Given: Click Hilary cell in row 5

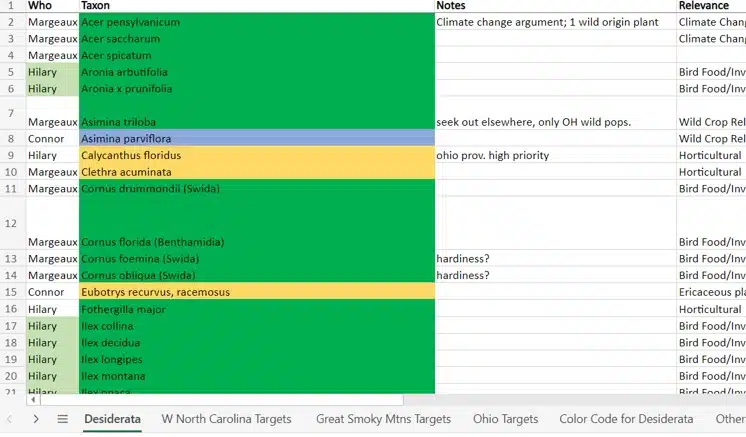Looking at the screenshot, I should [x=52, y=72].
